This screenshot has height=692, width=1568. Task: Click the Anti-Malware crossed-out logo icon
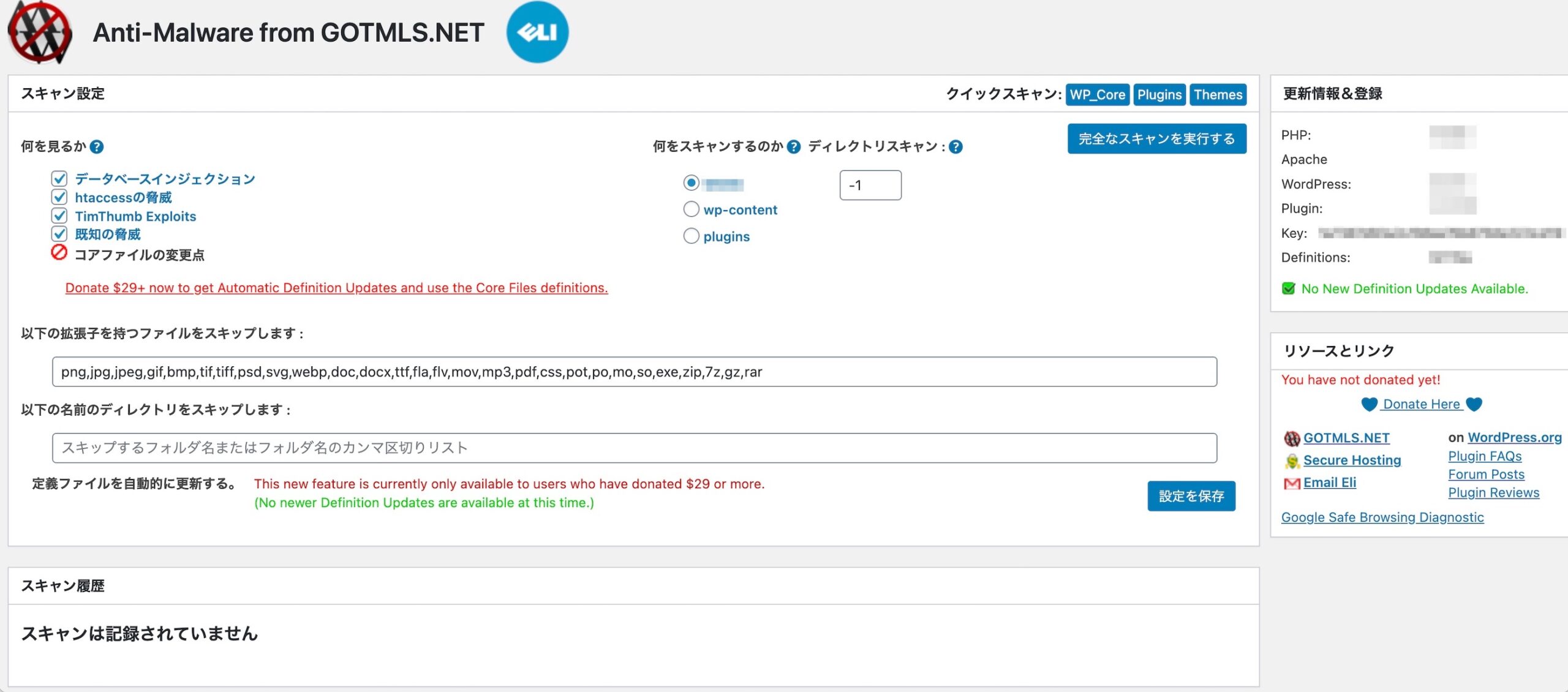tap(40, 32)
